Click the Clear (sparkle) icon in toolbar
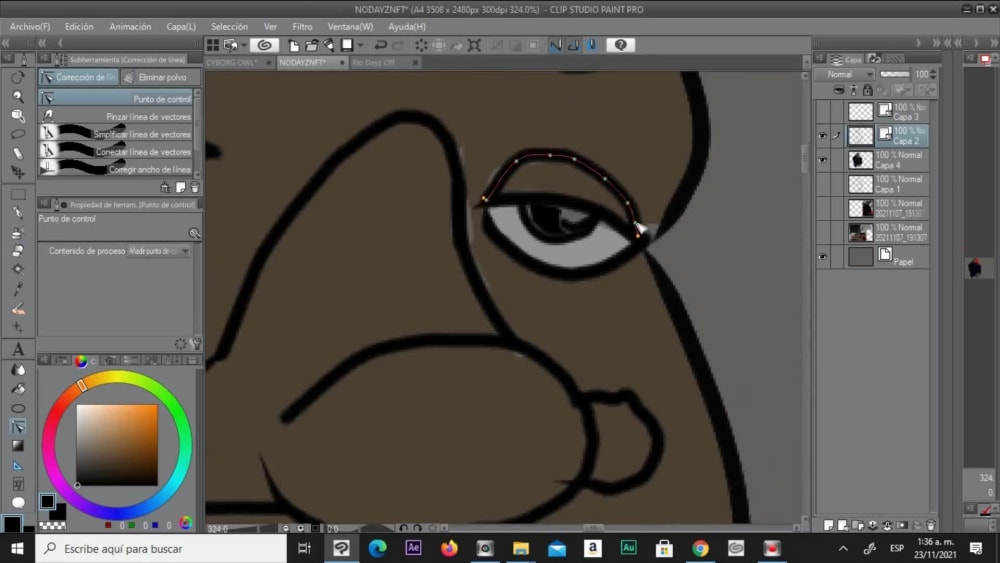Screen dimensions: 1000x563 tap(421, 45)
